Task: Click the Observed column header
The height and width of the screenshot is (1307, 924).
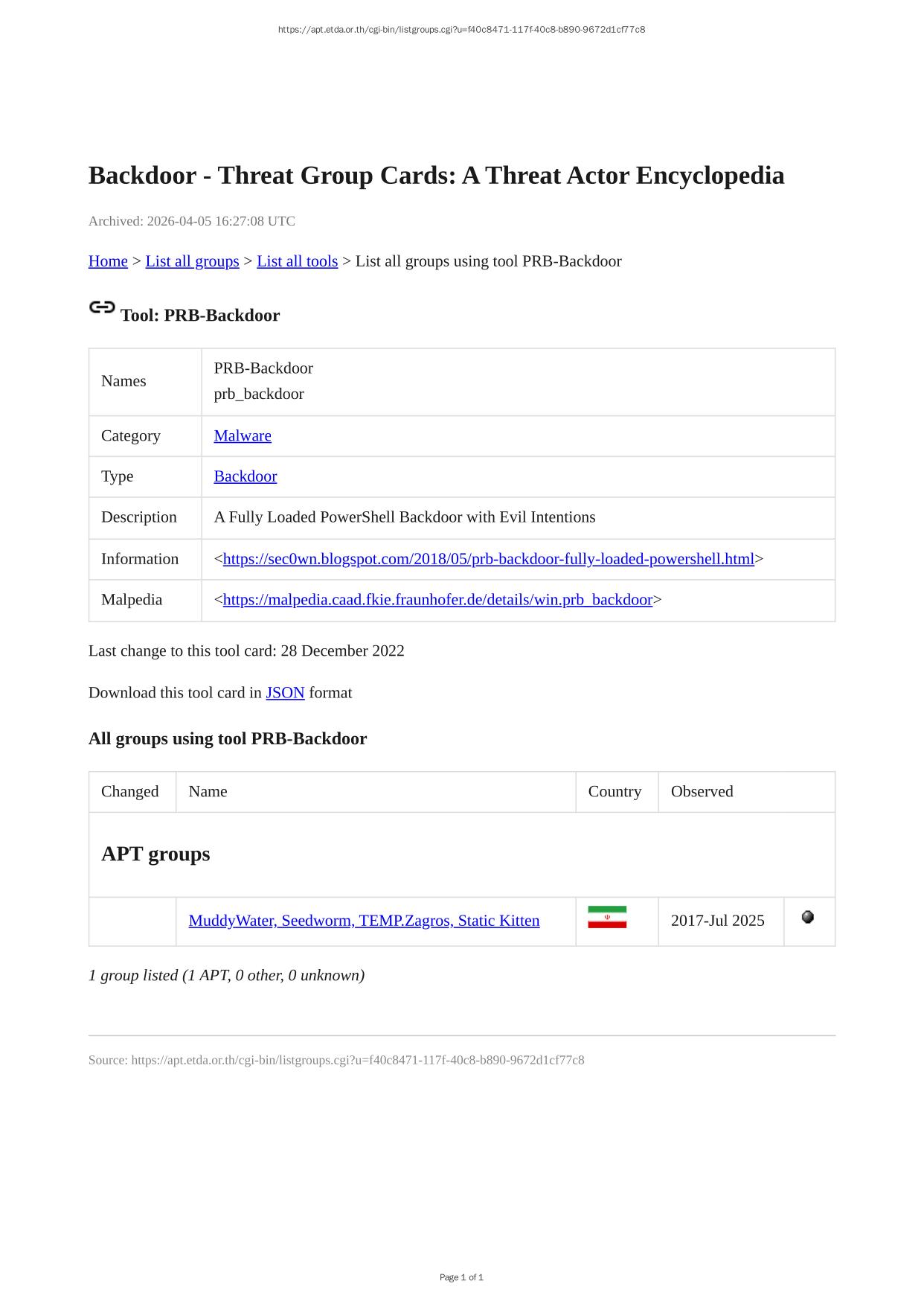Action: 702,791
